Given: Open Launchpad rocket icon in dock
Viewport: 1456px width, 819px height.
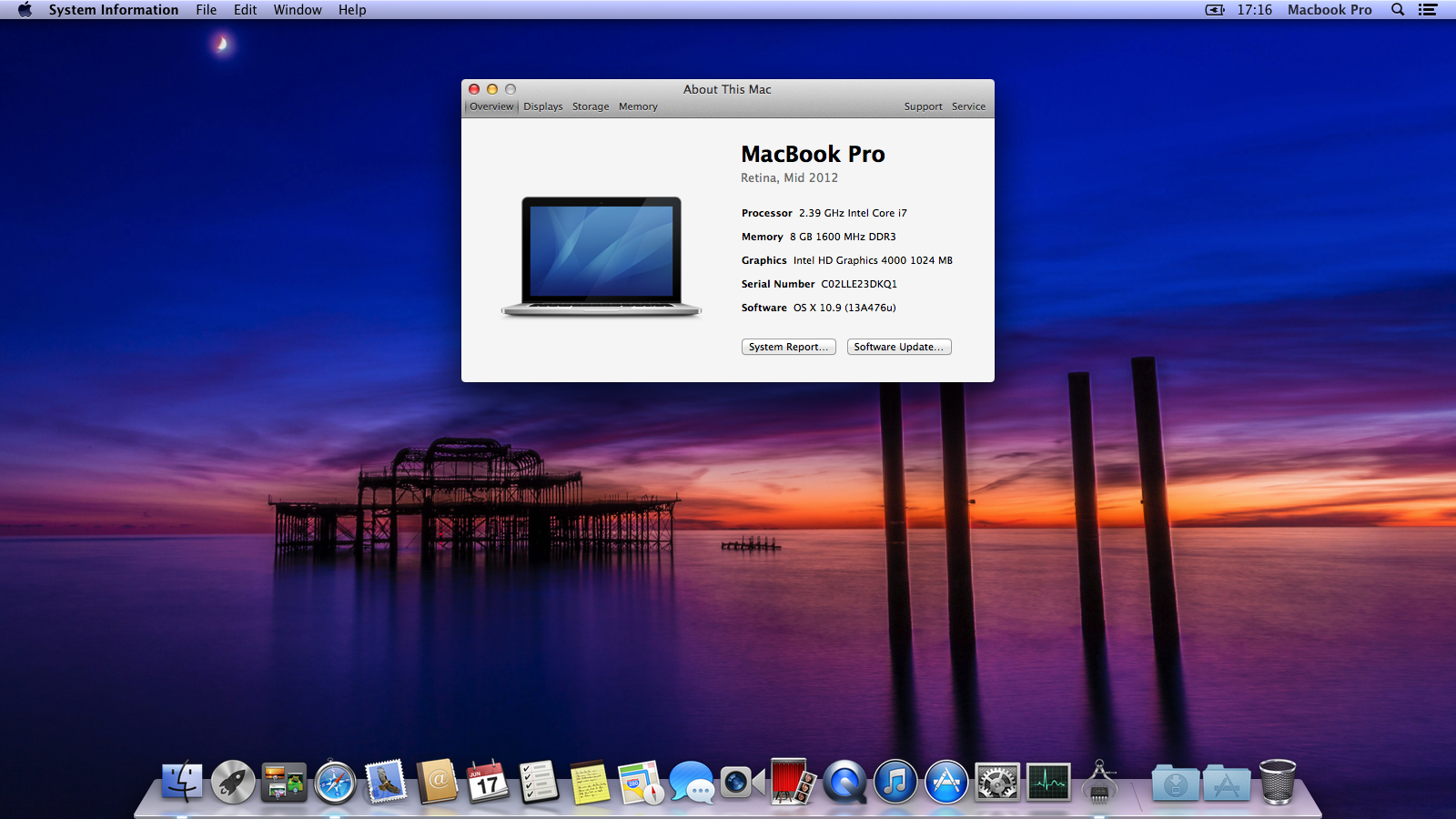Looking at the screenshot, I should (233, 782).
